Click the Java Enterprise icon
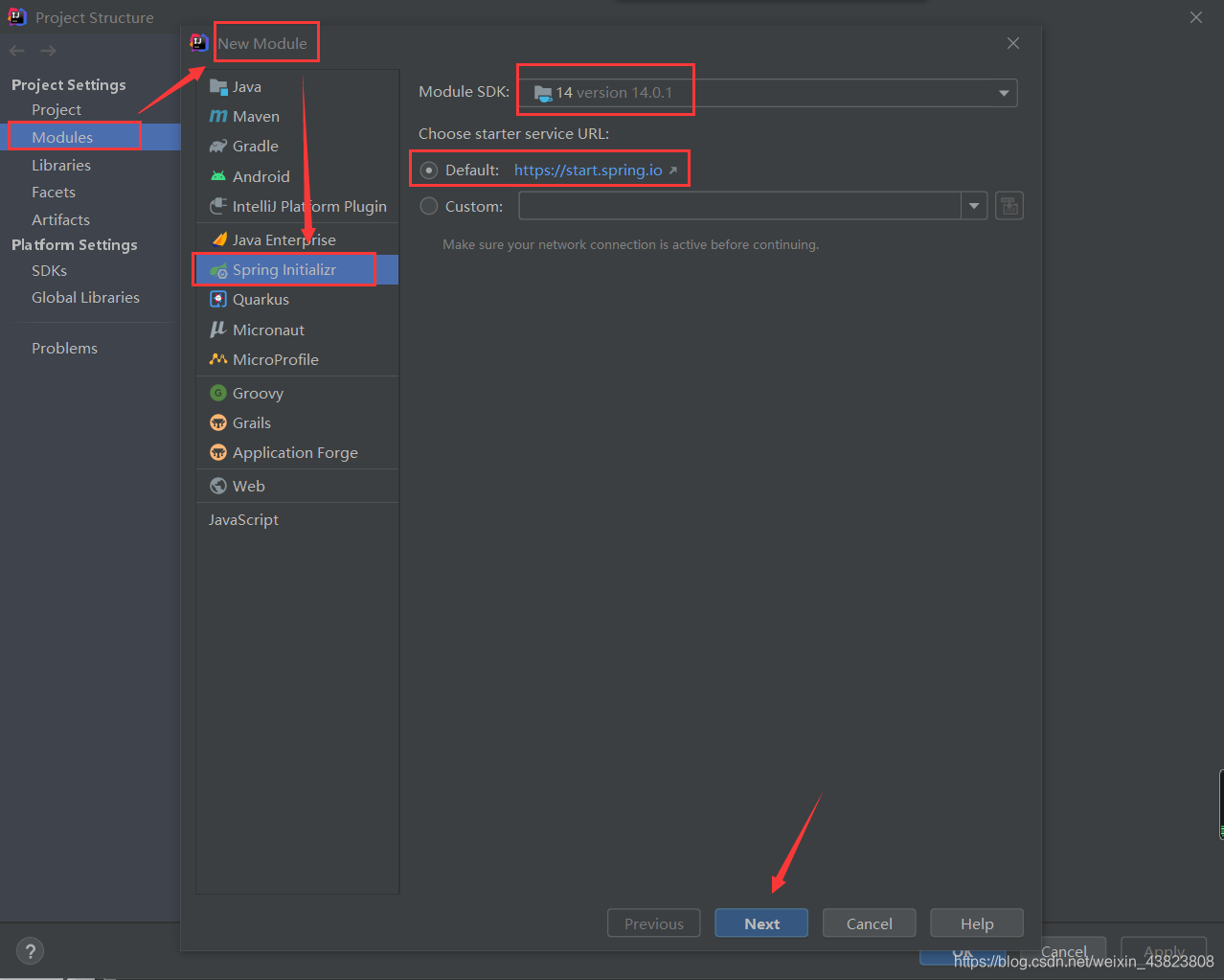 click(x=219, y=239)
